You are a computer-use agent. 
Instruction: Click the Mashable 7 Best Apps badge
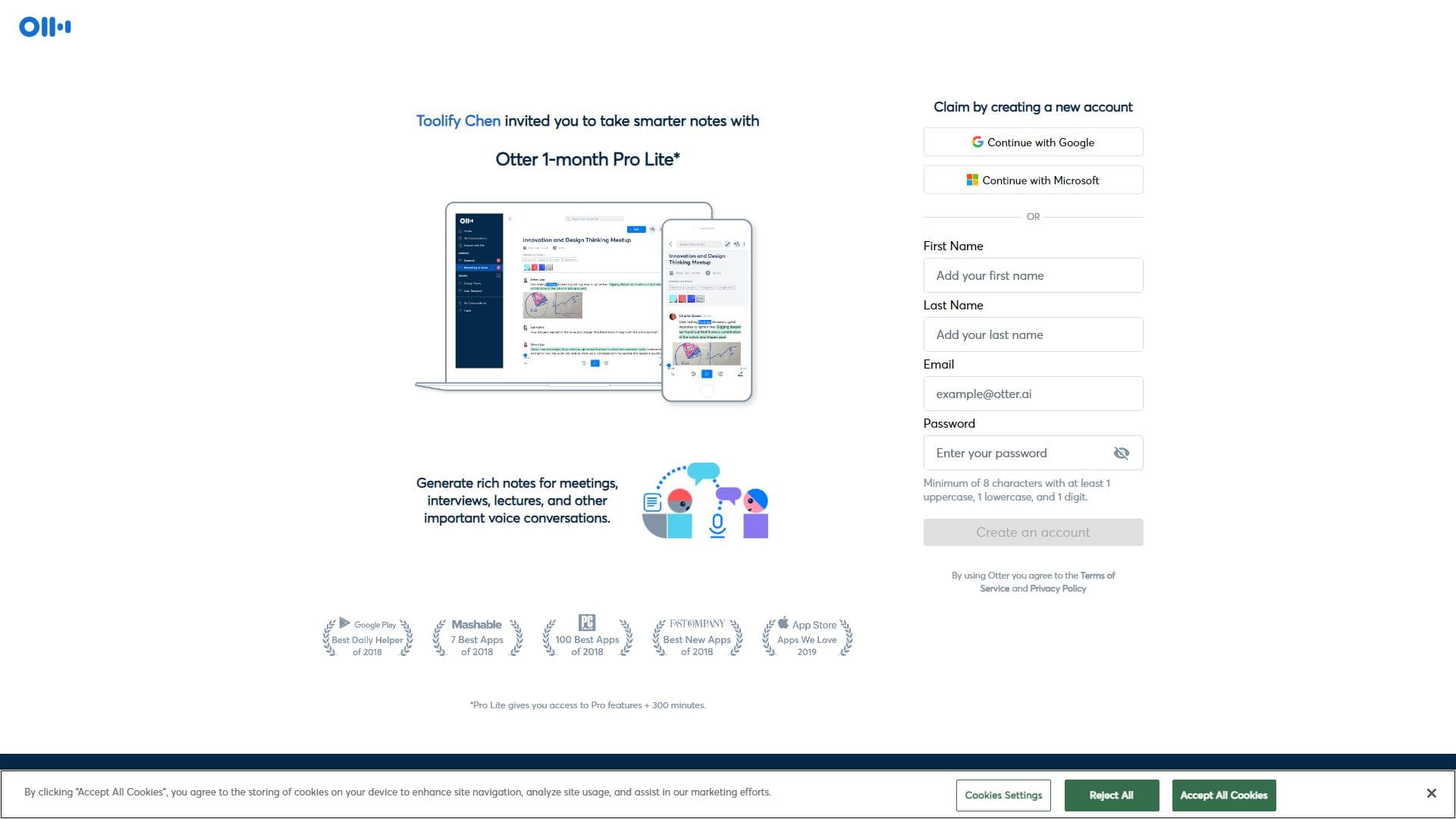477,637
